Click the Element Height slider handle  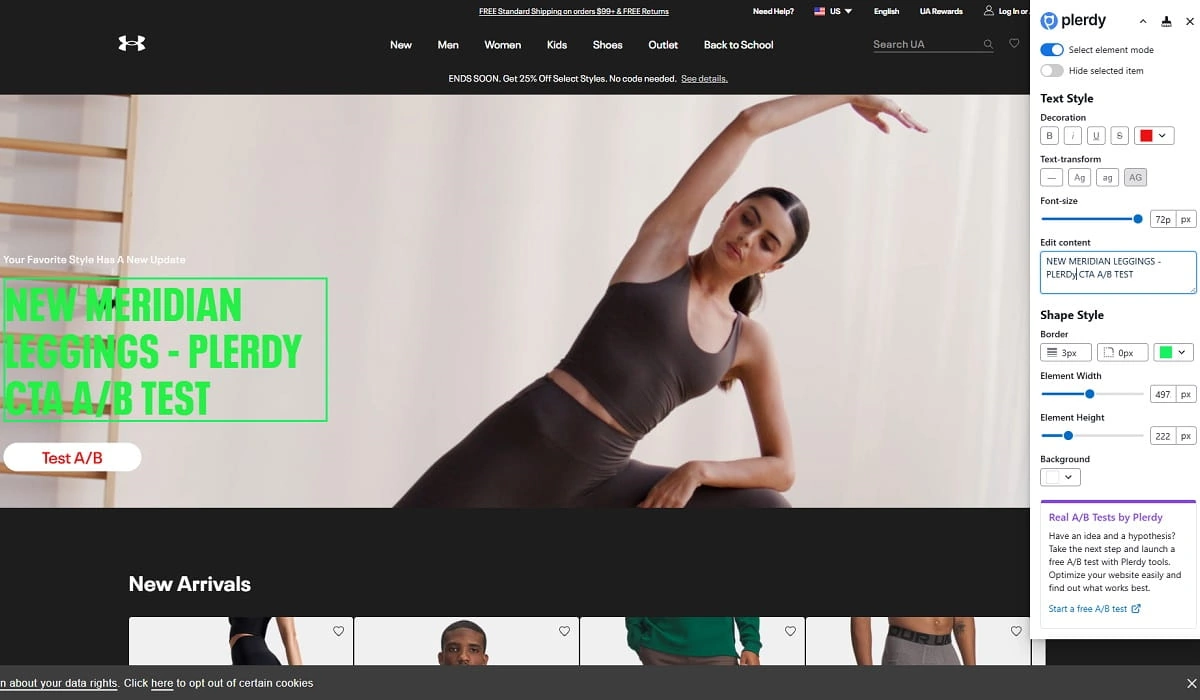click(1068, 436)
